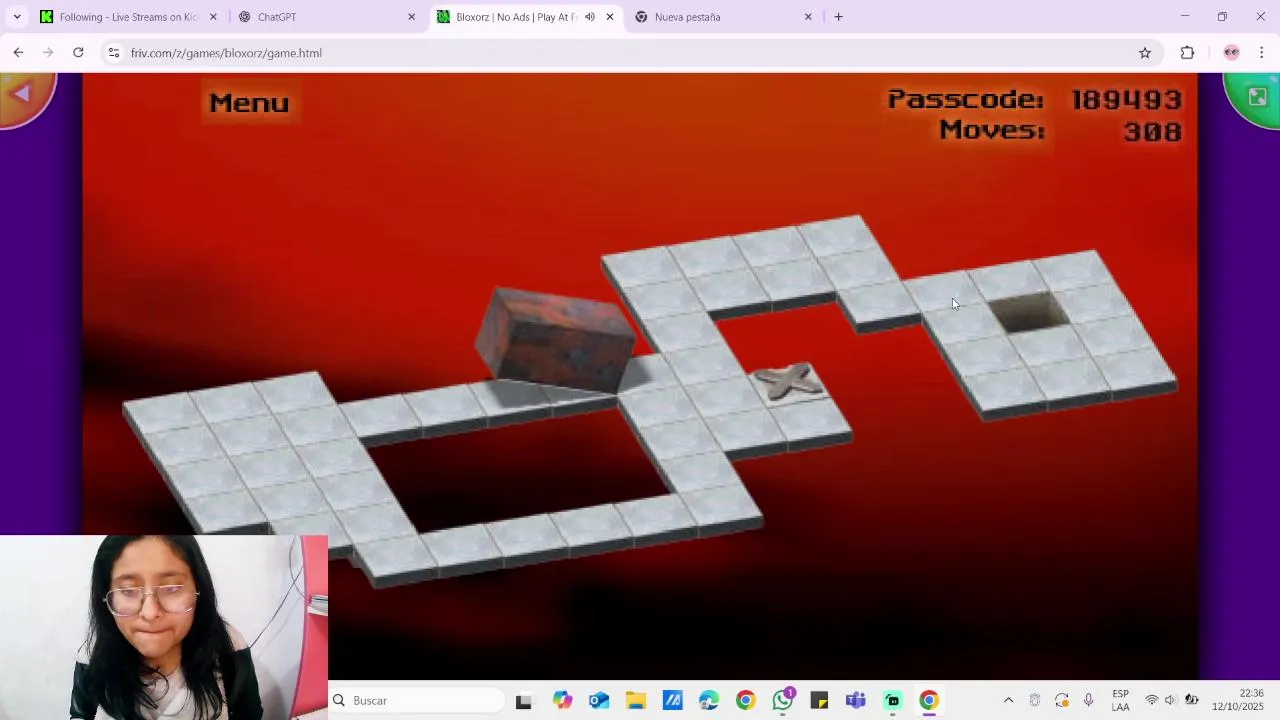
Task: Mute the Bloxorz tab audio
Action: tap(590, 17)
